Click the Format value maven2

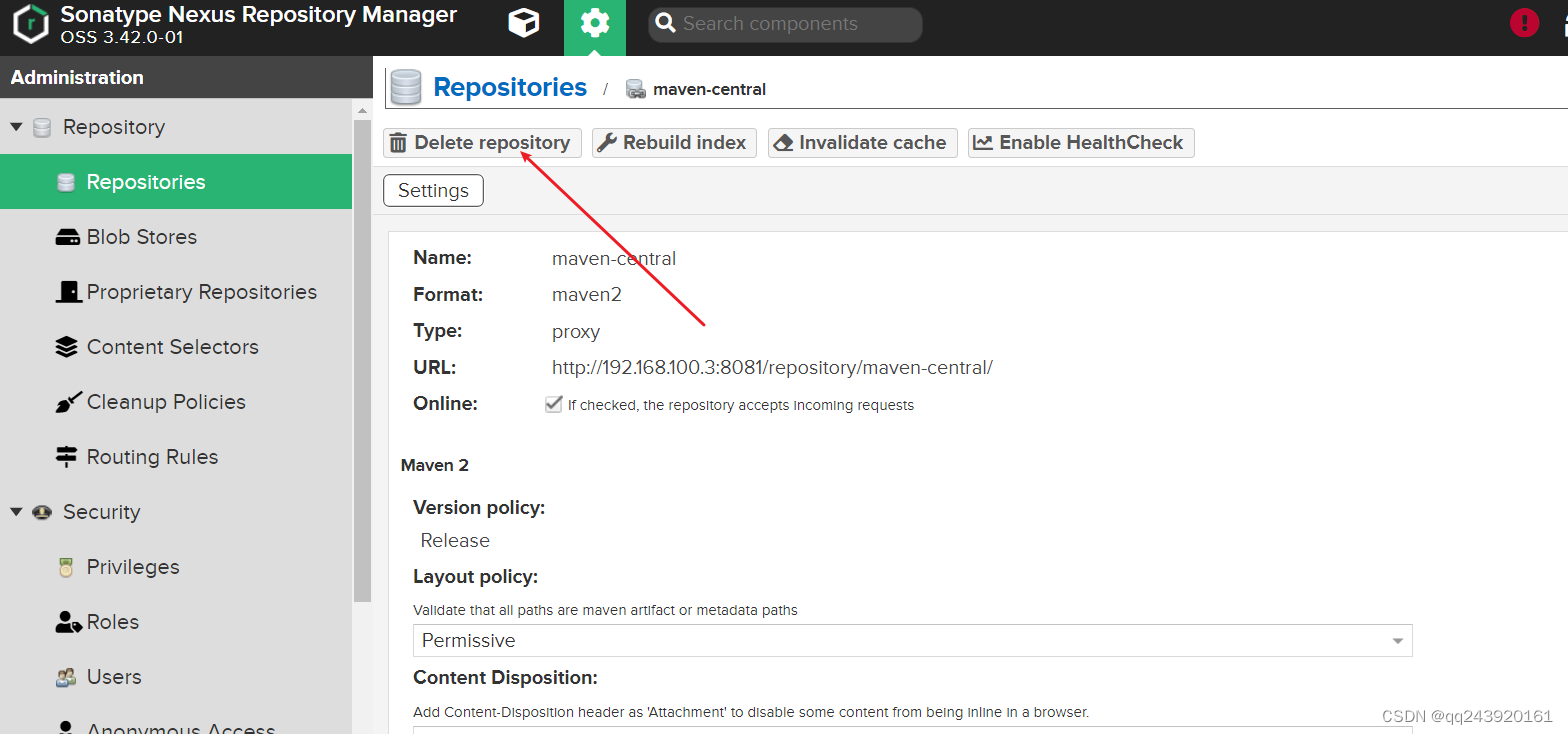(x=587, y=295)
